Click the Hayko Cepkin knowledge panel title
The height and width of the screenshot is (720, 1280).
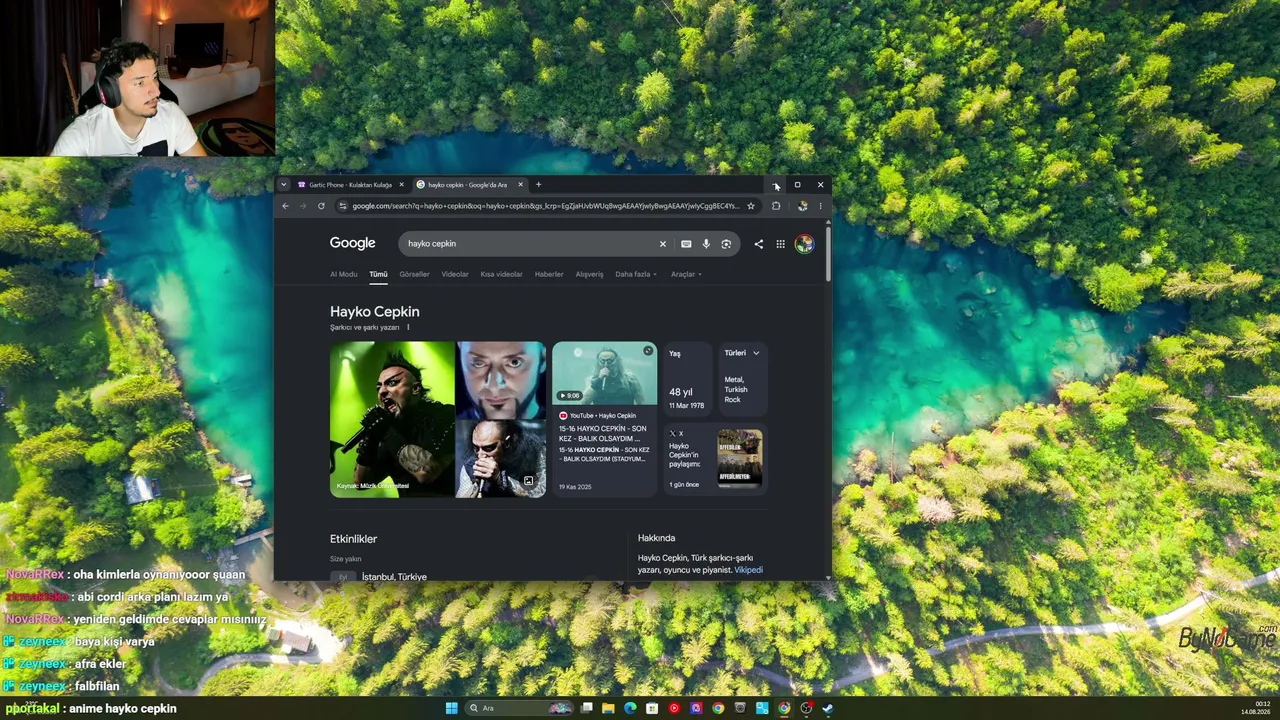coord(375,312)
